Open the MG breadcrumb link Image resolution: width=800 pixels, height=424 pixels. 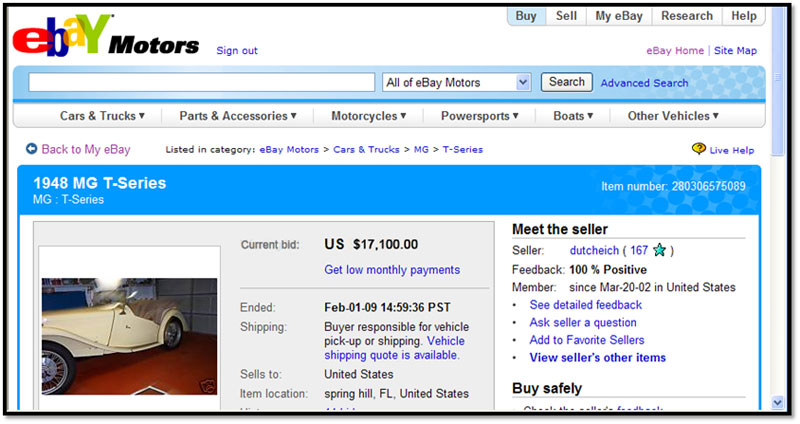(x=421, y=149)
